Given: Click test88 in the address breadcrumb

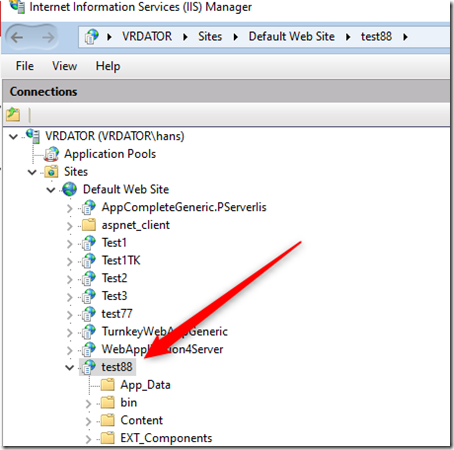Looking at the screenshot, I should (376, 36).
